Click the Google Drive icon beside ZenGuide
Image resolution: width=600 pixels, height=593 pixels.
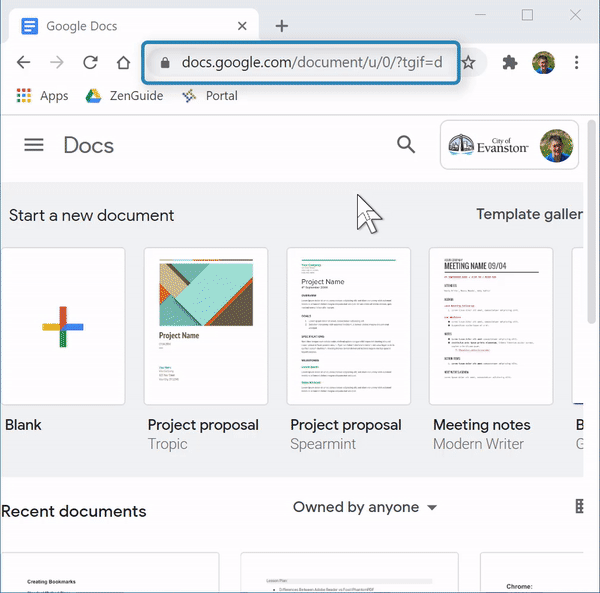pyautogui.click(x=93, y=96)
